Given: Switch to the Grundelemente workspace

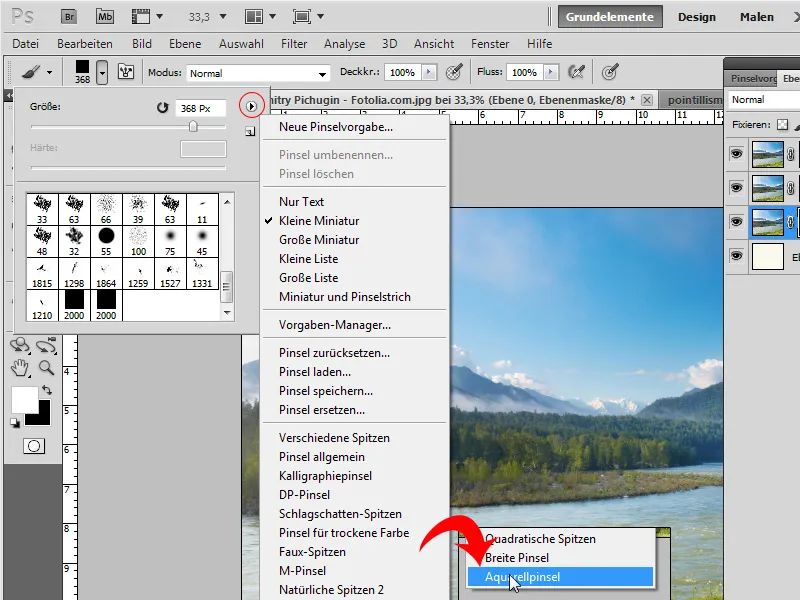Looking at the screenshot, I should tap(610, 17).
